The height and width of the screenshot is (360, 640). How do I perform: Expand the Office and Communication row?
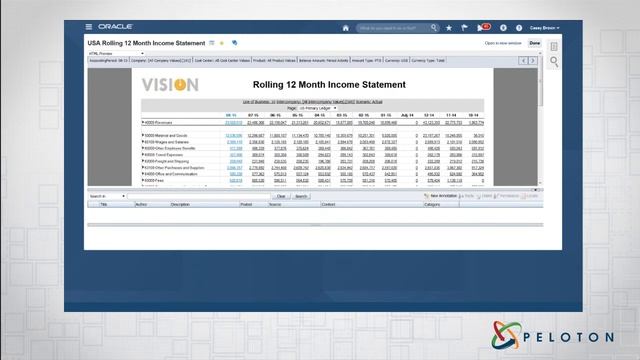coord(143,174)
